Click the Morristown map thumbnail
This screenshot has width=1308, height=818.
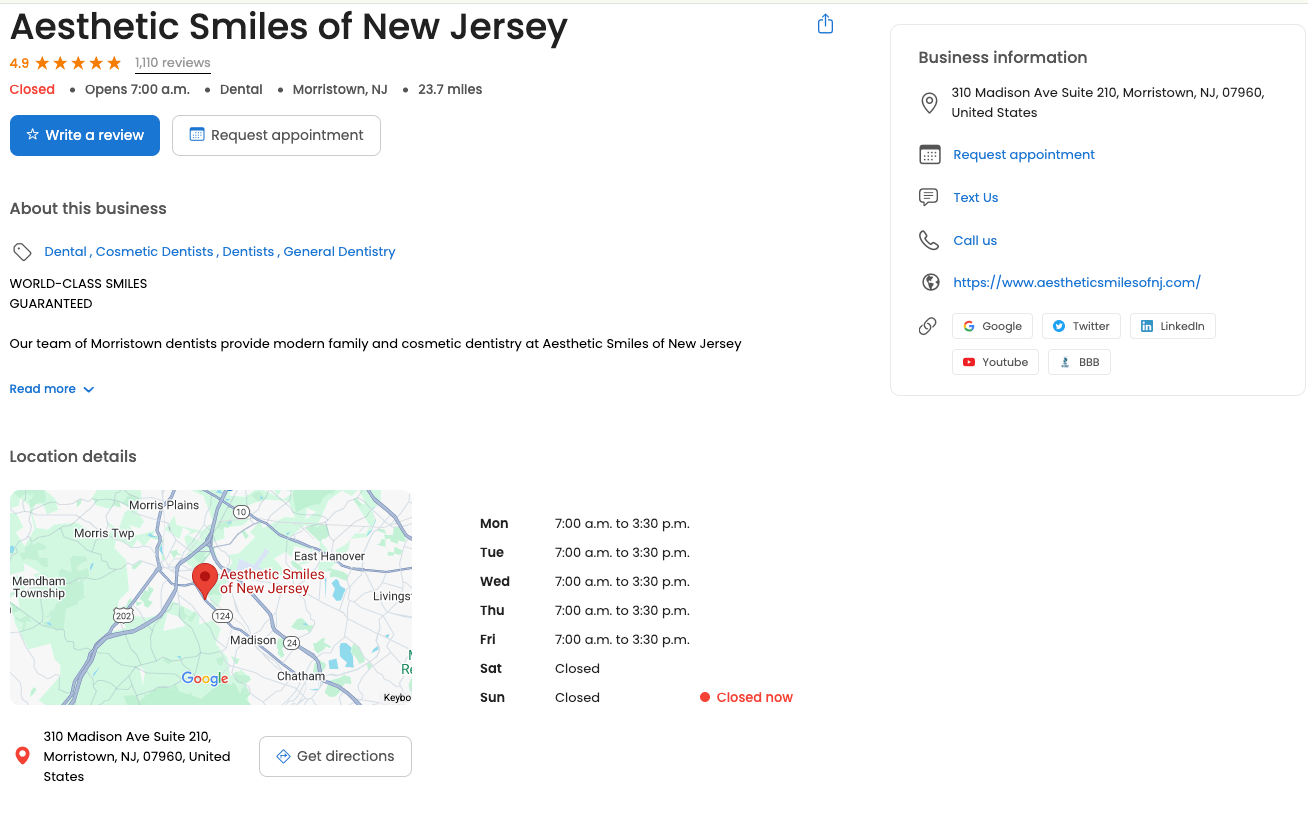[211, 597]
